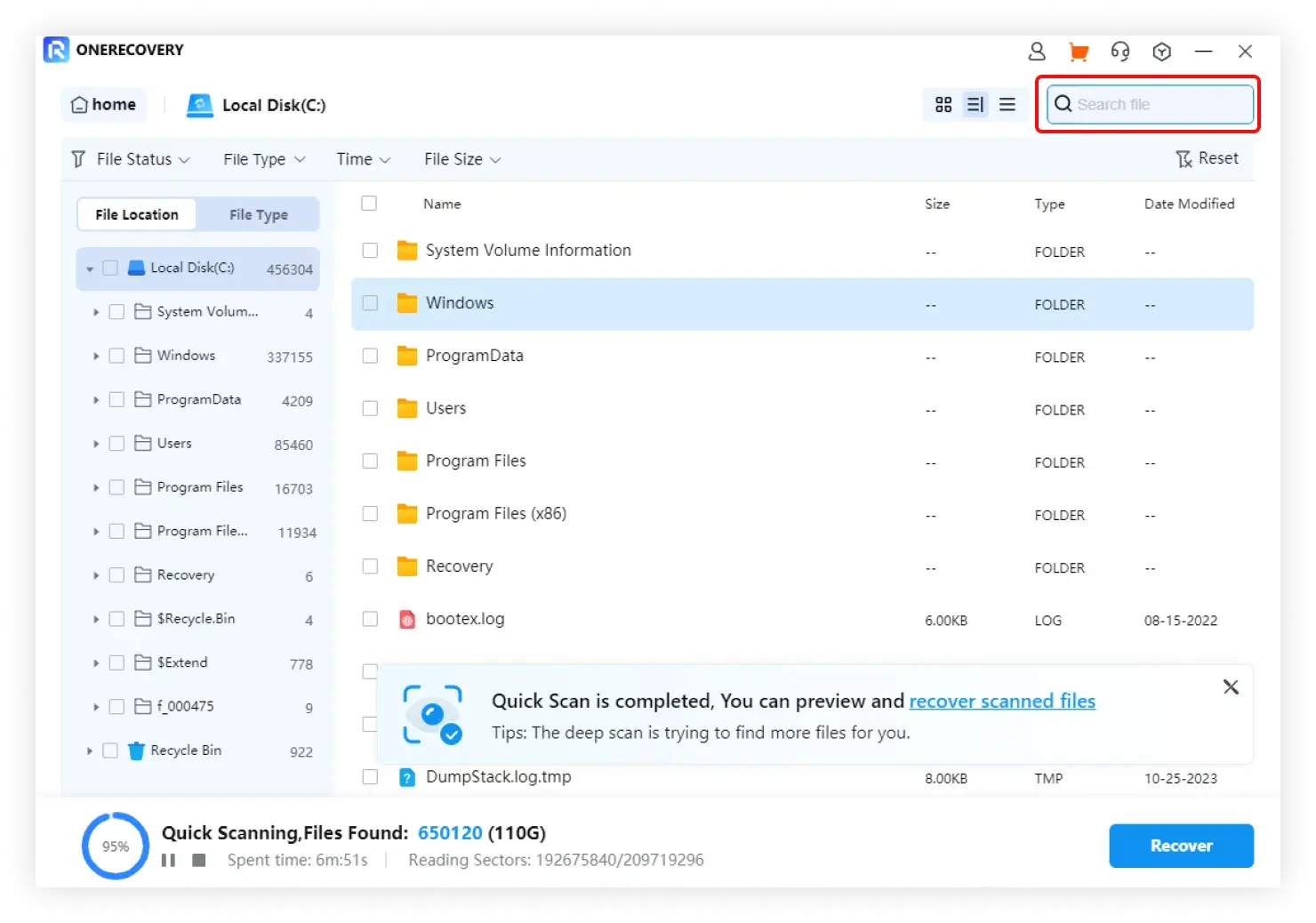Select the detail list view icon
The height and width of the screenshot is (923, 1316).
coord(975,105)
